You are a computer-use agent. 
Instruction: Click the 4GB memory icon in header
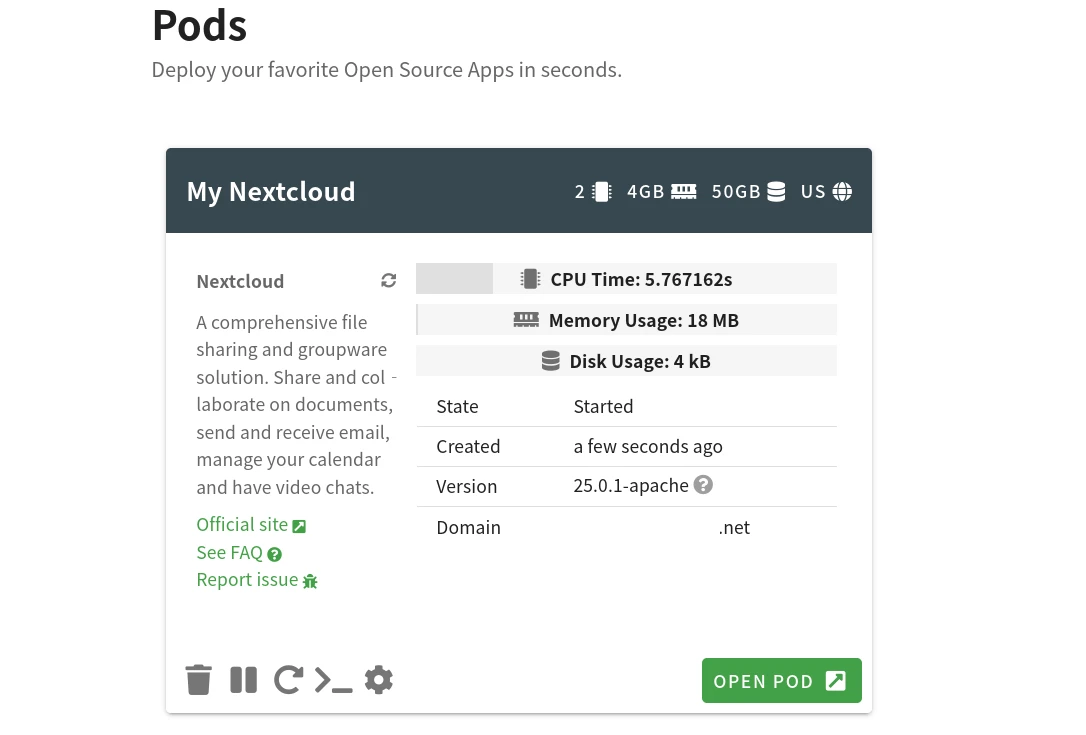tap(684, 192)
